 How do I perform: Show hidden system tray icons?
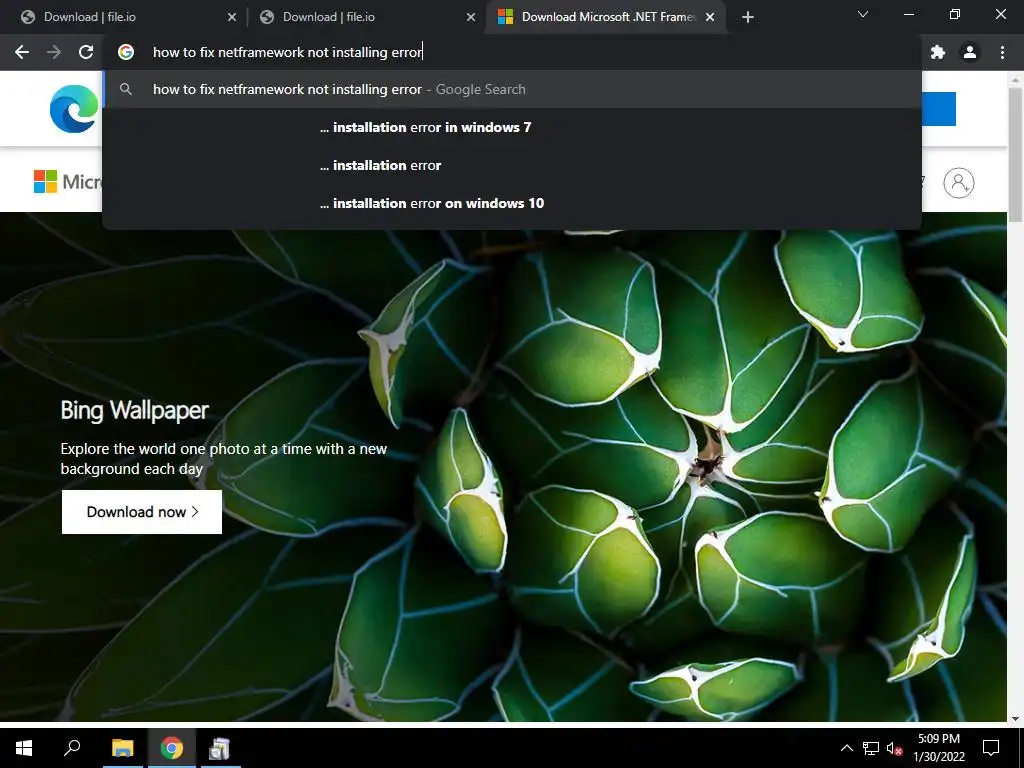(846, 748)
